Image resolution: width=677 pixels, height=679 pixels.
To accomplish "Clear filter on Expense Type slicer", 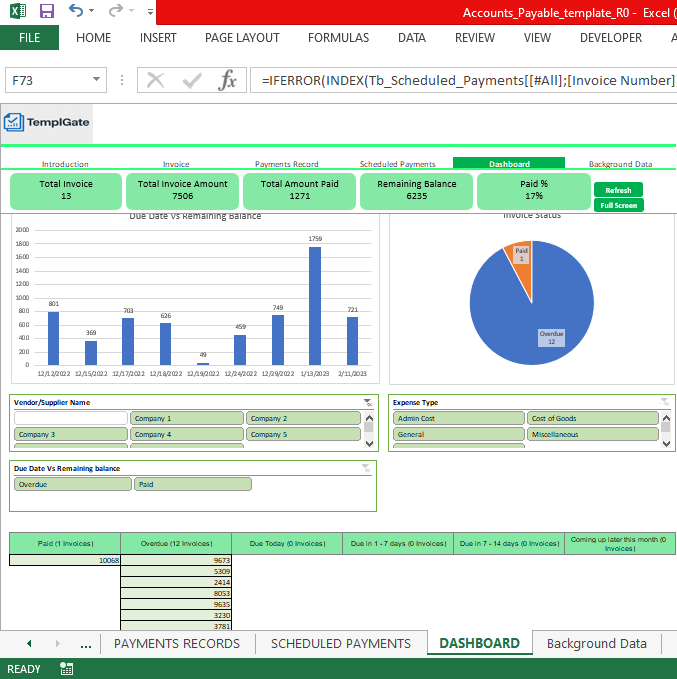I will (664, 402).
